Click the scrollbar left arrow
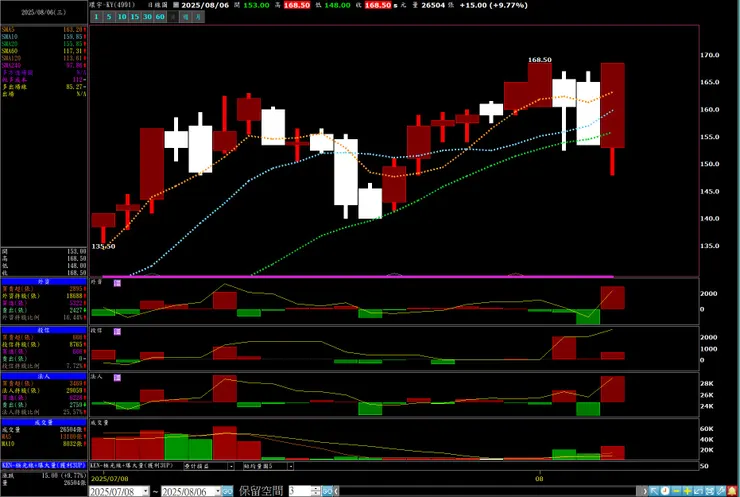 coord(336,491)
